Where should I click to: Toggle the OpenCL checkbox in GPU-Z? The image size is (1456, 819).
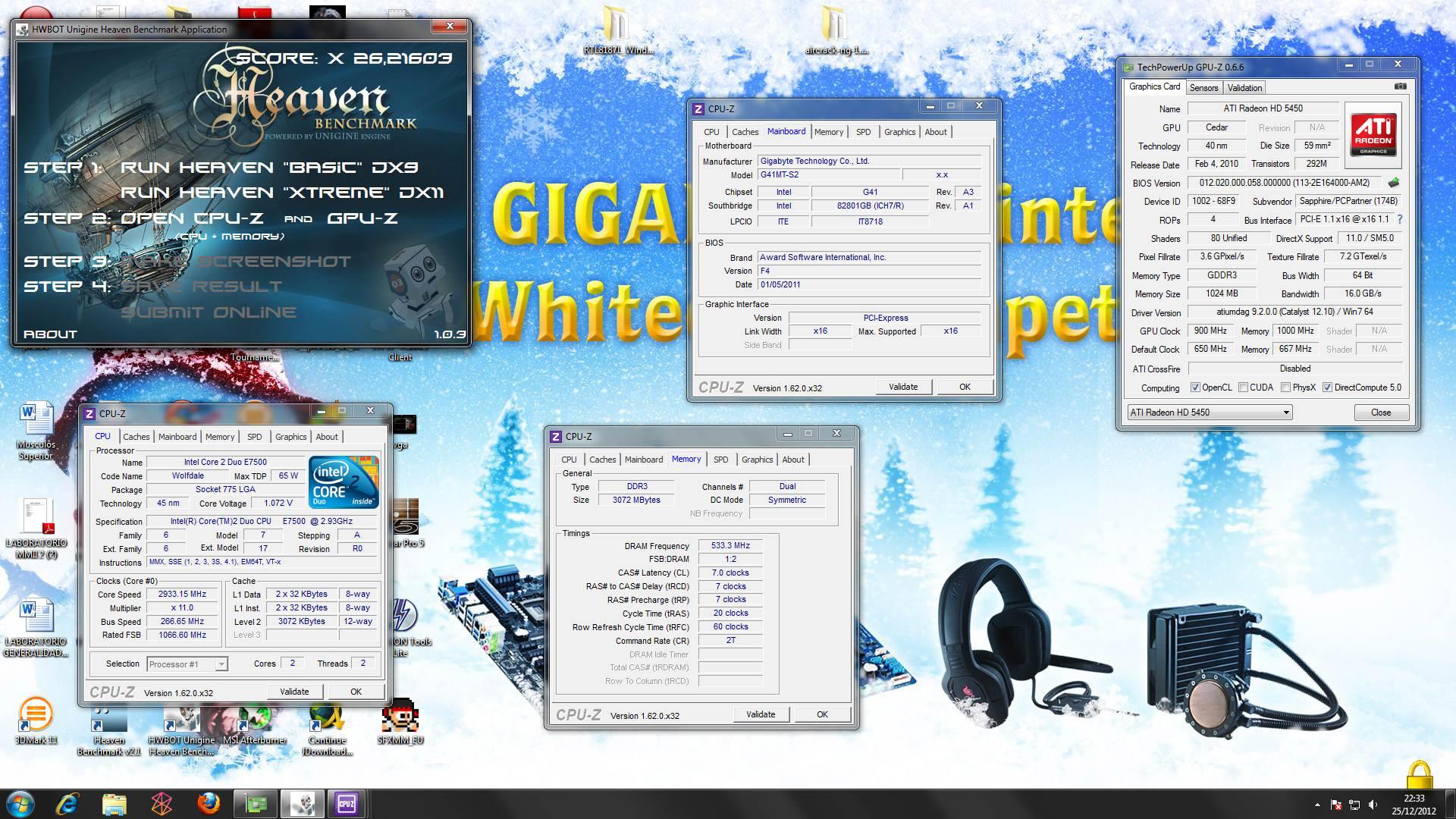click(1195, 388)
